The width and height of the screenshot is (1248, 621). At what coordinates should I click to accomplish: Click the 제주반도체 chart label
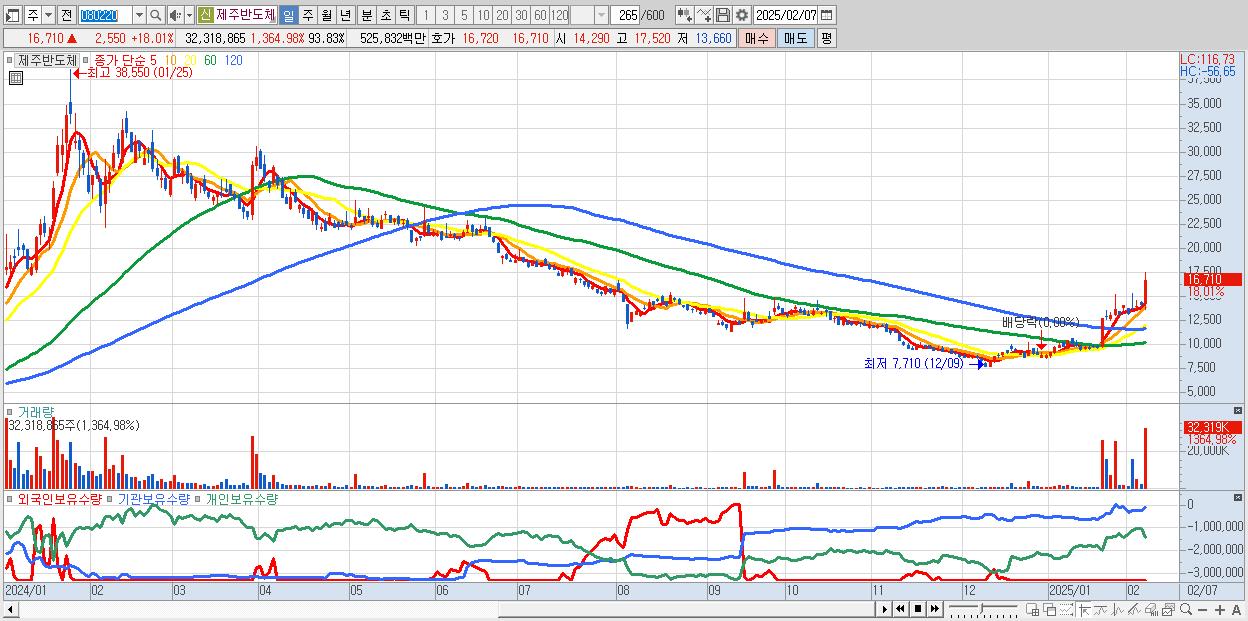pos(47,60)
